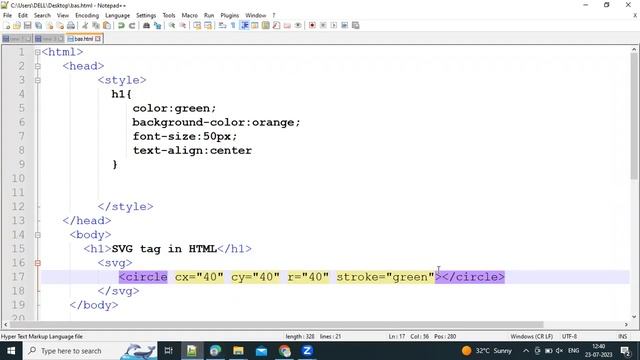Click the Save recorded macro icon
Screen dimensions: 640x360
356,25
